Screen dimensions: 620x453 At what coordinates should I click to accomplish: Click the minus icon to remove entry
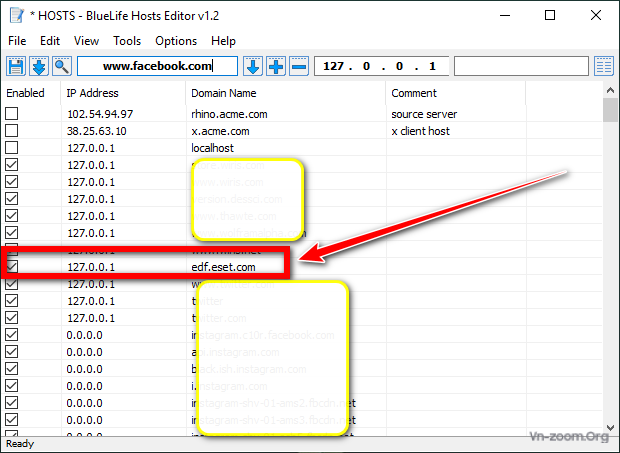click(299, 66)
